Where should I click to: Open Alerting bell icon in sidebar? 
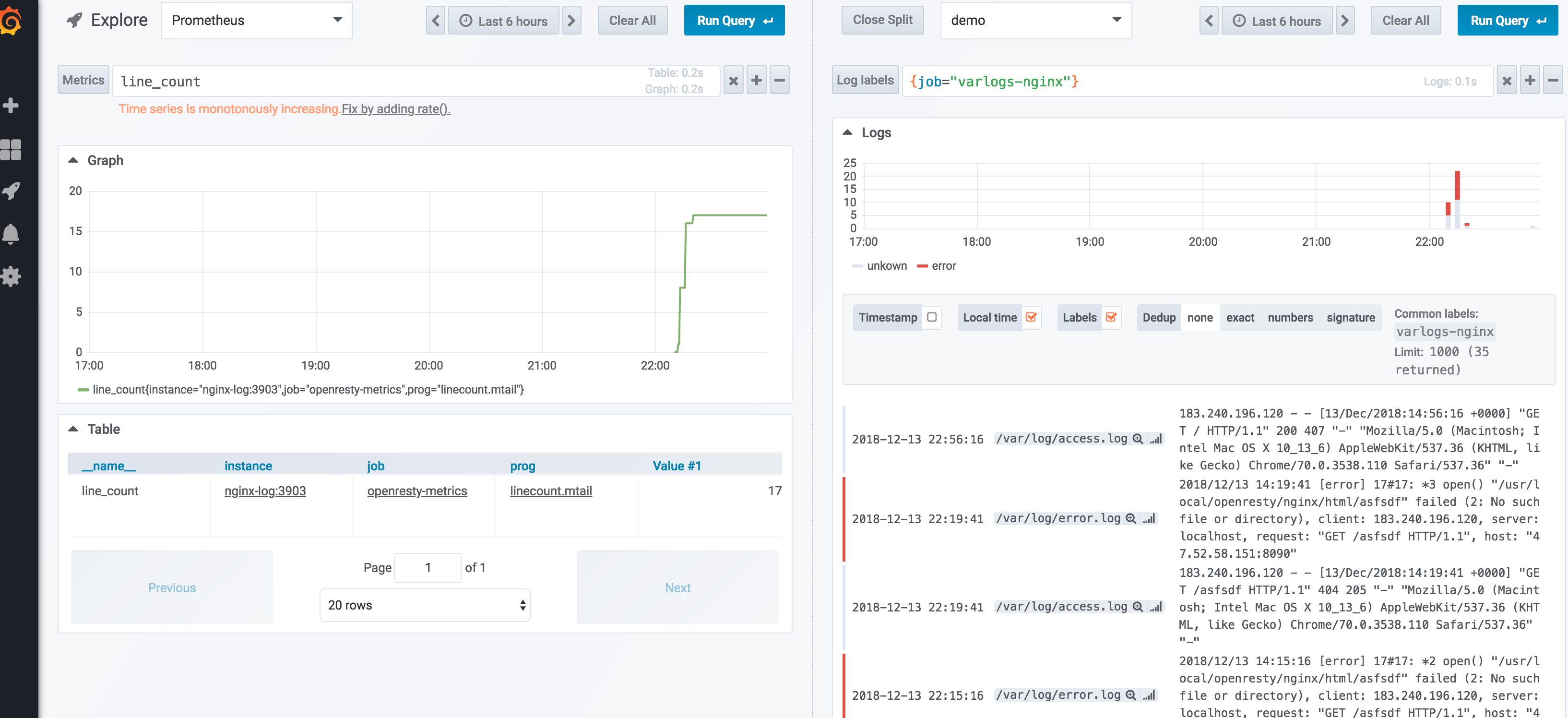click(x=11, y=234)
